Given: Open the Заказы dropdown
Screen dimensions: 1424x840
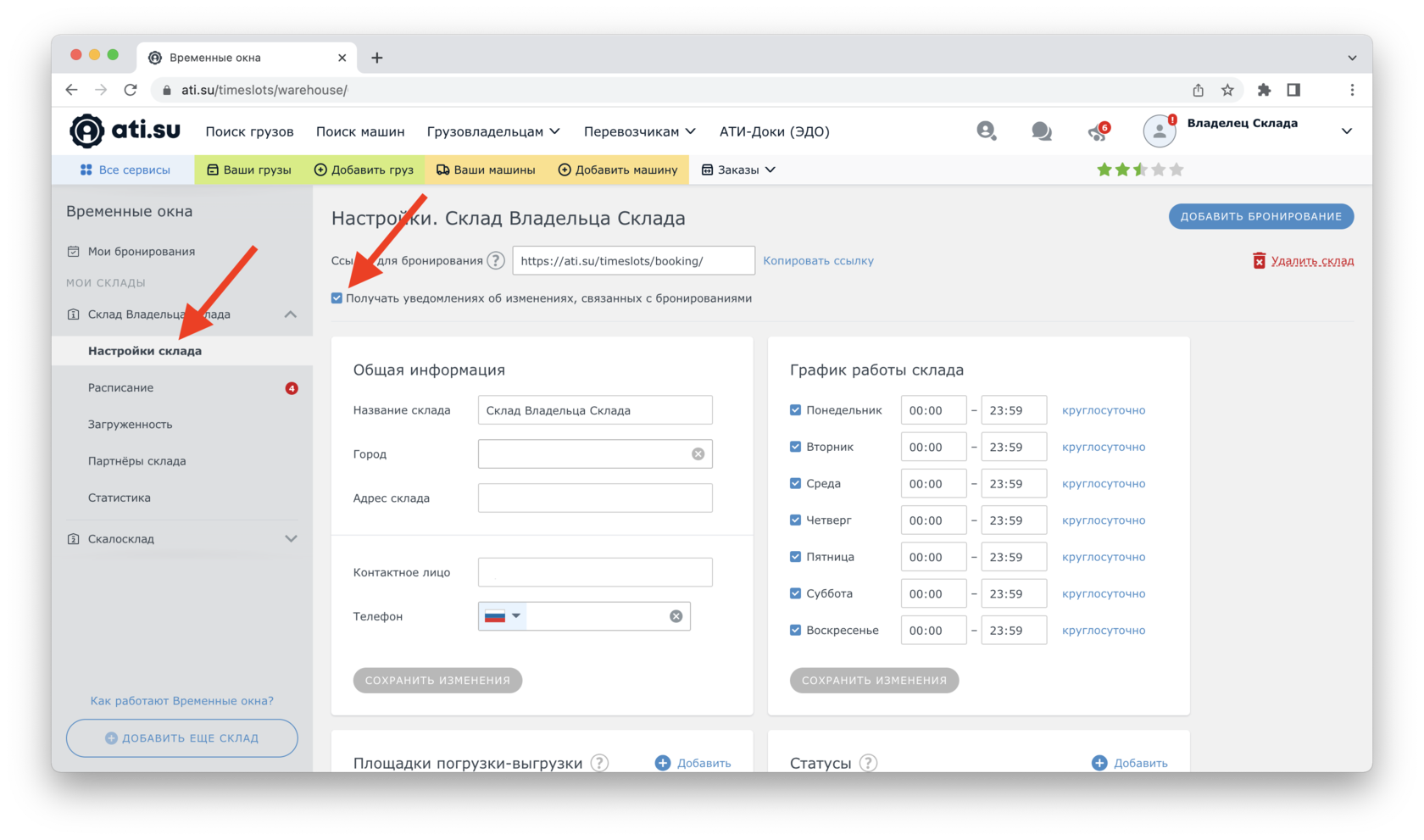Looking at the screenshot, I should tap(738, 170).
